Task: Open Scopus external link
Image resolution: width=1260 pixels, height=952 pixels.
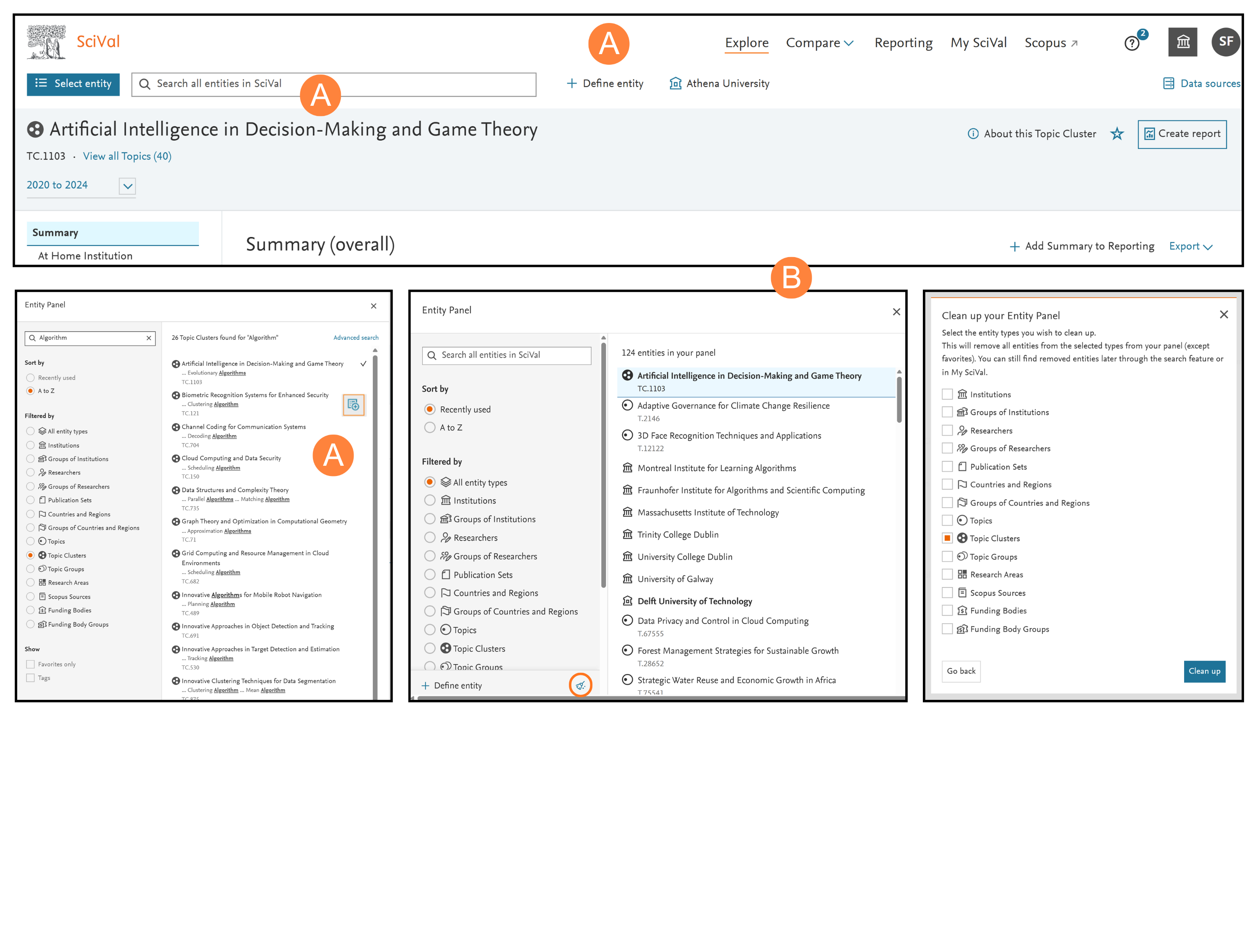Action: [1051, 43]
